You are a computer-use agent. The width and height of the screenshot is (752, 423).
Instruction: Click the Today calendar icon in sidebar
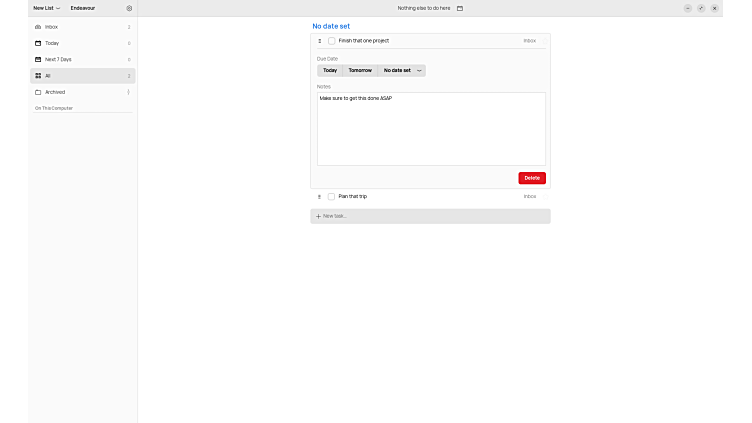click(38, 43)
